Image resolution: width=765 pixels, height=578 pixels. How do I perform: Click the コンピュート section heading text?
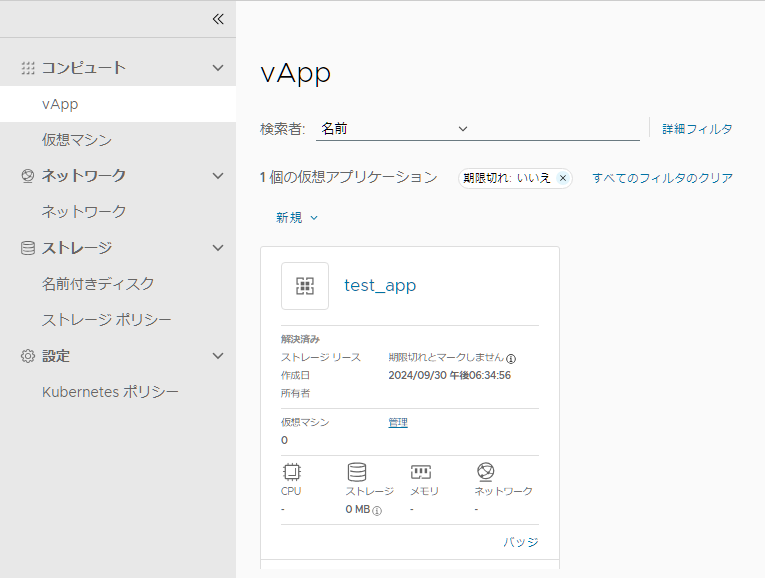pos(83,68)
